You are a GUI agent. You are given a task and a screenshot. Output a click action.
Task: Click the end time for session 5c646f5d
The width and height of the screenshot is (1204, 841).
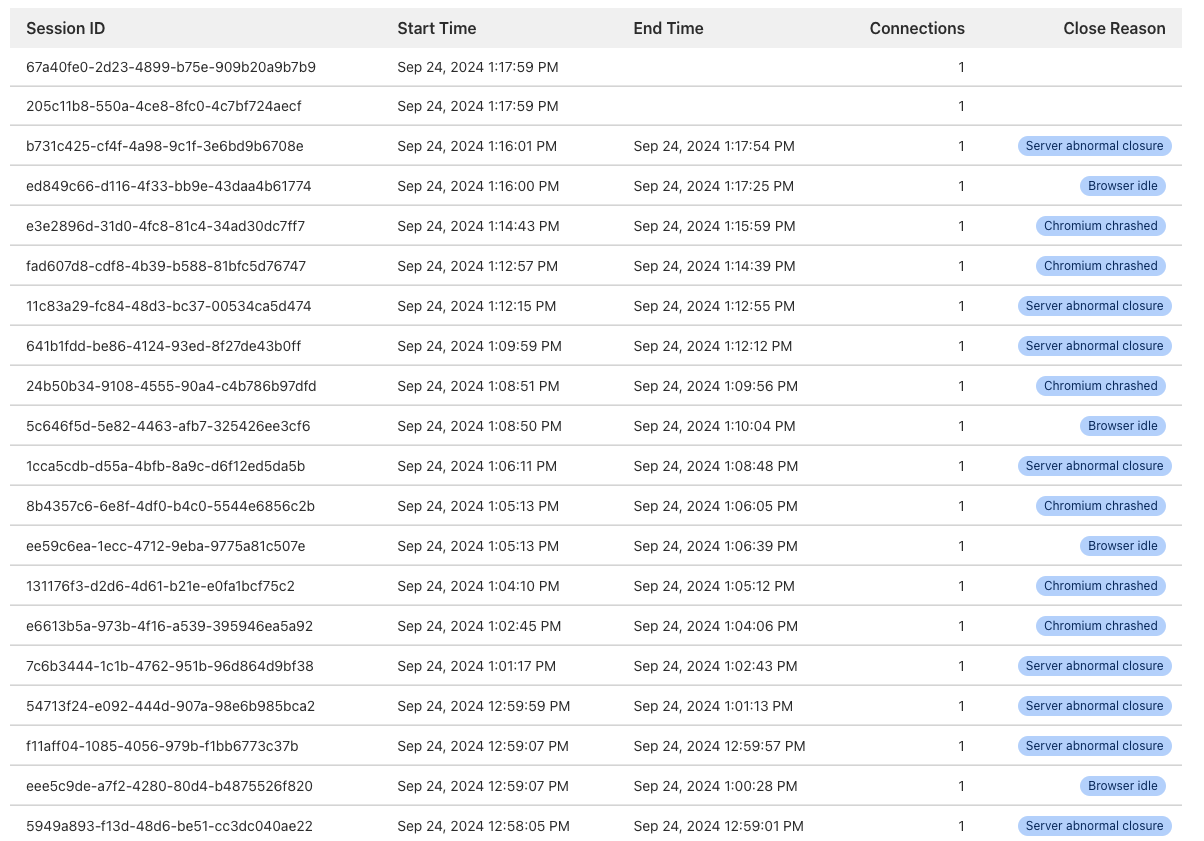715,426
